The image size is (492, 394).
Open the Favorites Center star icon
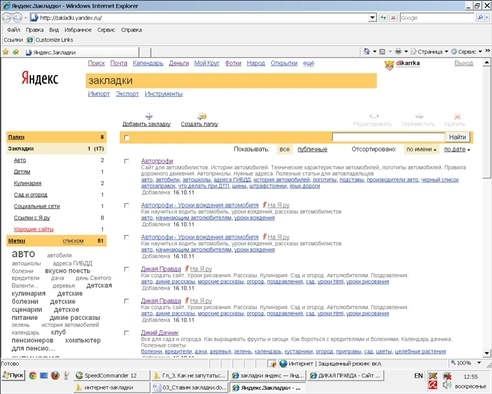5,52
